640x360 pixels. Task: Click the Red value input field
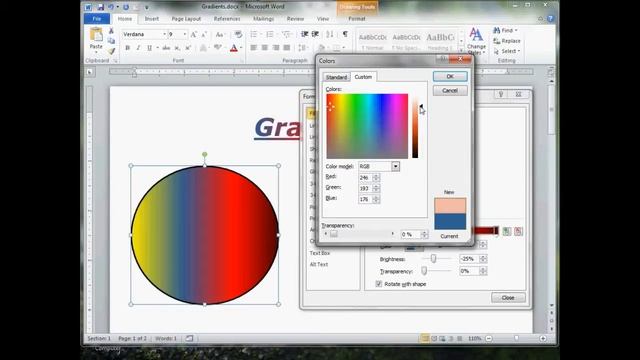coord(365,178)
